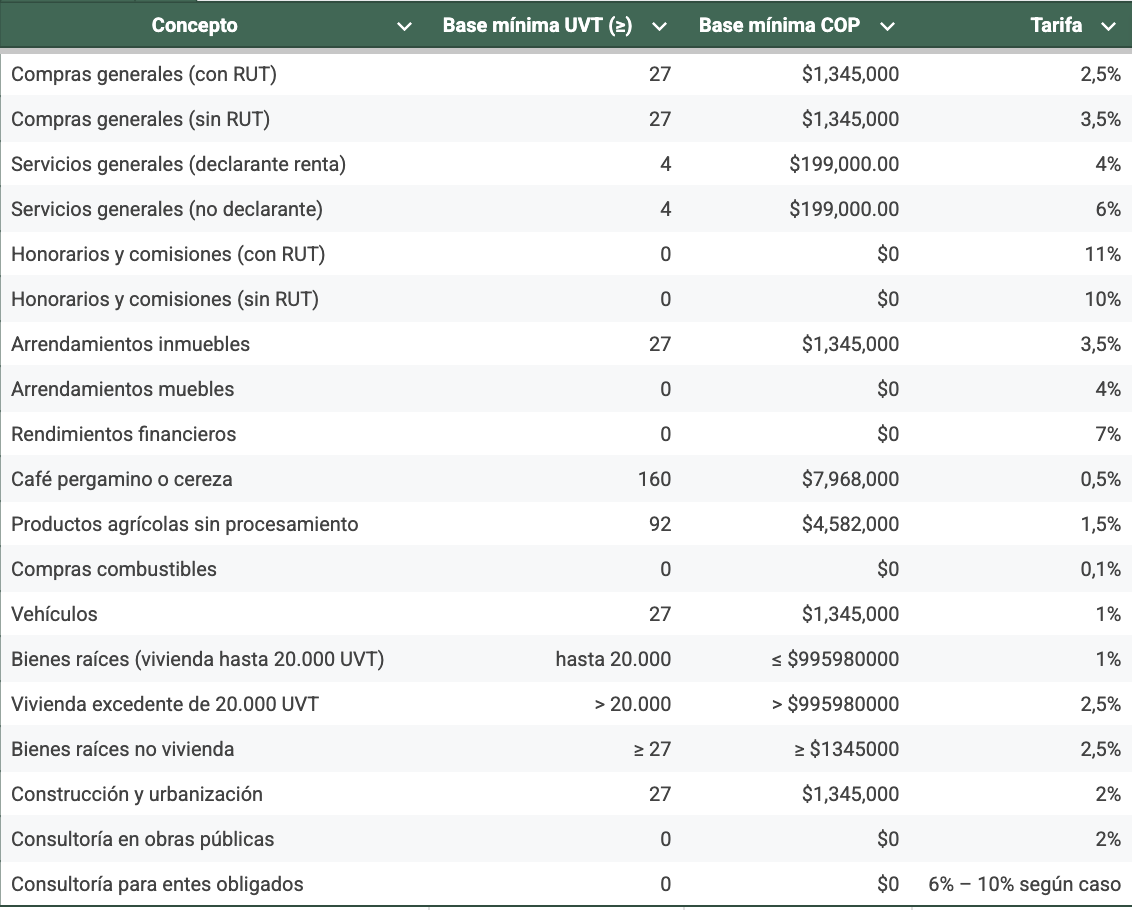
Task: Expand the Base mínima COP filter dropdown arrow
Action: pos(887,27)
